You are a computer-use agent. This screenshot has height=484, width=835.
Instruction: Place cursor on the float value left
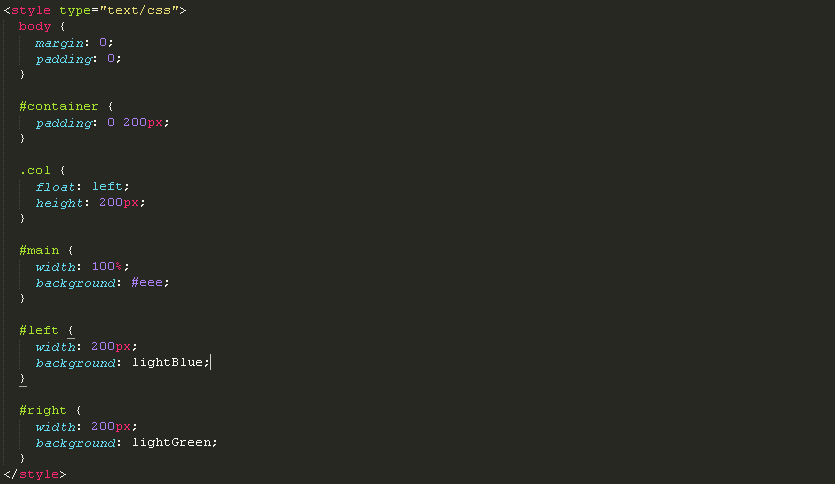click(108, 186)
